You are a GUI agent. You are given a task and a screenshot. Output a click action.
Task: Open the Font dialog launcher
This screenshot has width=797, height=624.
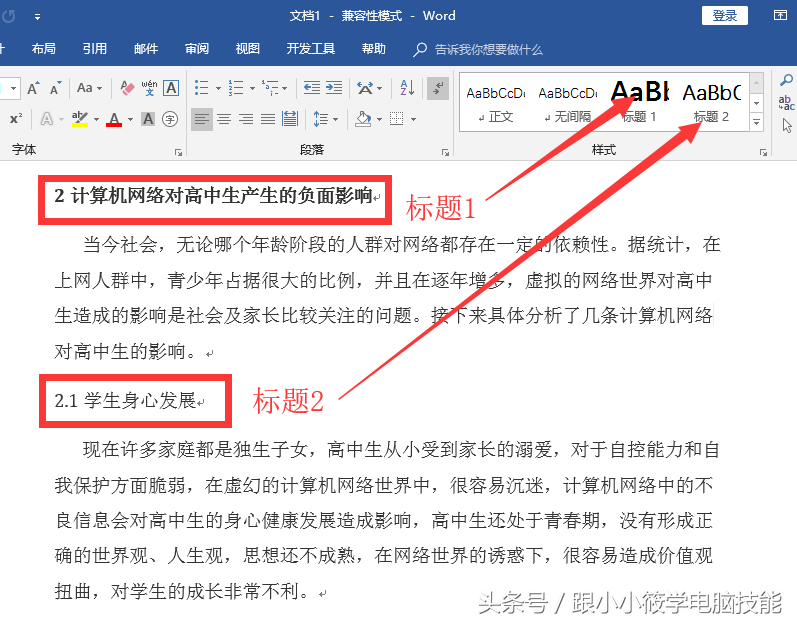pyautogui.click(x=178, y=152)
